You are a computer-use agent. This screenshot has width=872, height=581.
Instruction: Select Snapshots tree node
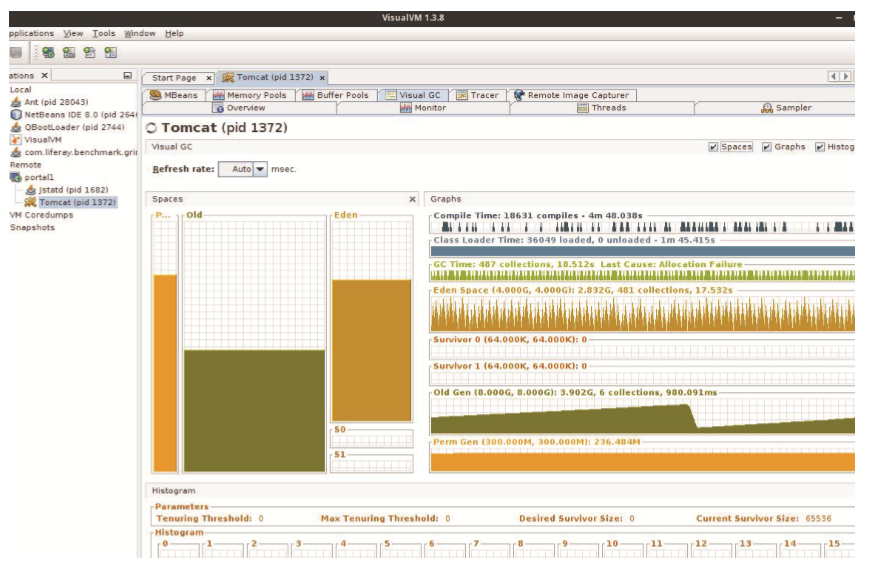pyautogui.click(x=32, y=227)
